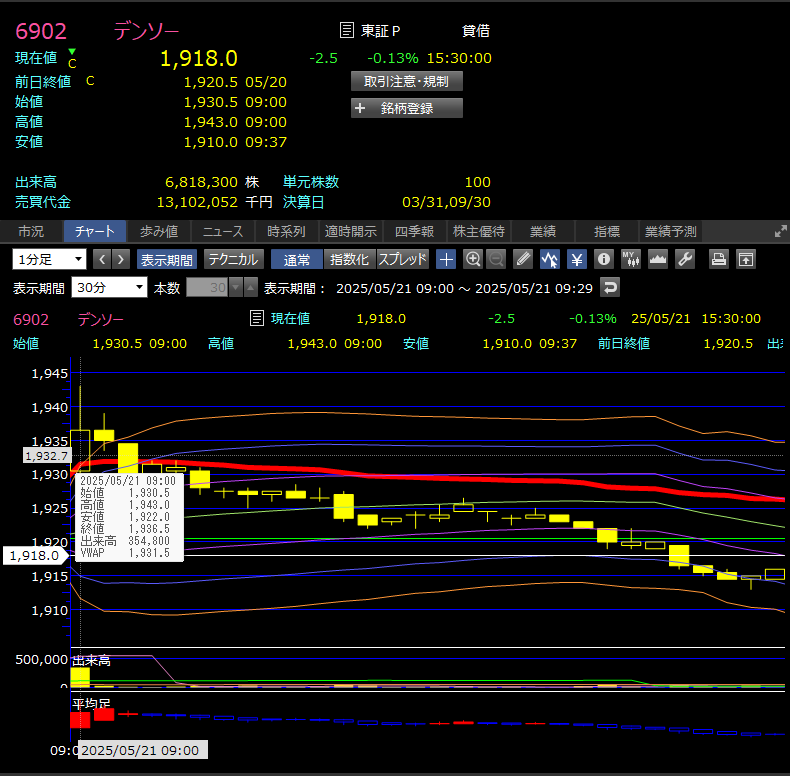This screenshot has width=790, height=776.
Task: Select the チャート tab
Action: (x=95, y=231)
